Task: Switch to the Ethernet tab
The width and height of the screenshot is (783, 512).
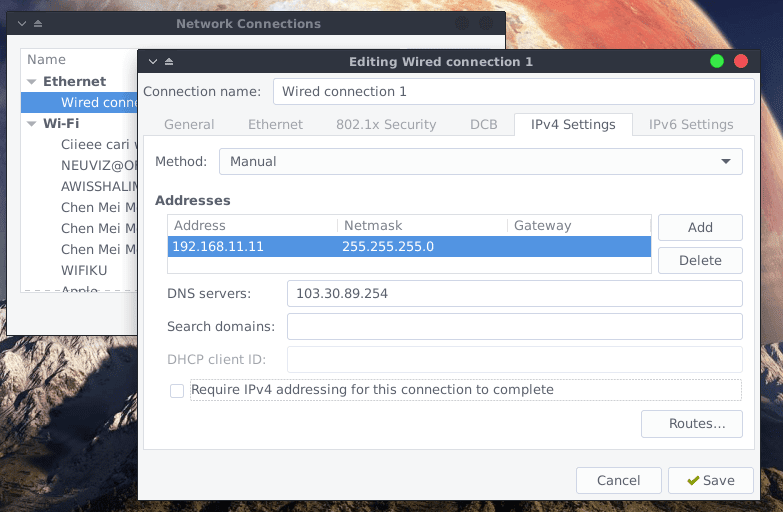Action: (x=275, y=124)
